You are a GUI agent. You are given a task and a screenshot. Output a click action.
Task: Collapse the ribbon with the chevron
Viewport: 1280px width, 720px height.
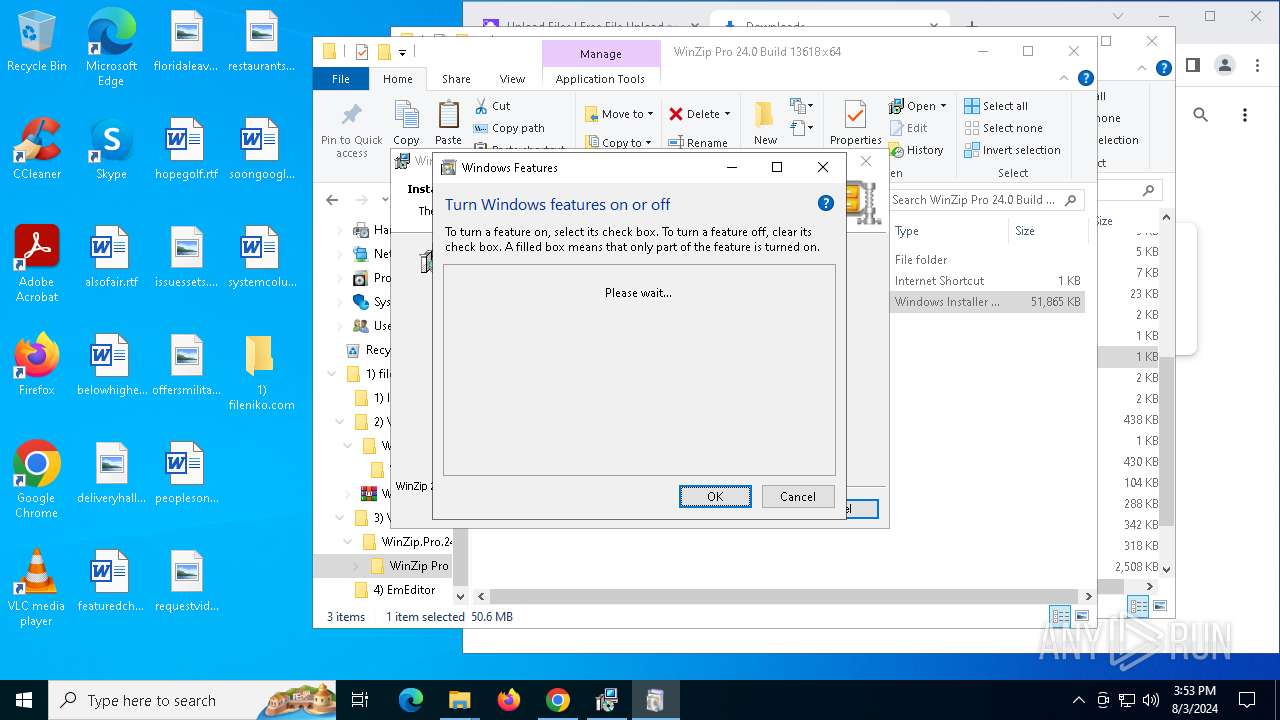tap(1065, 78)
